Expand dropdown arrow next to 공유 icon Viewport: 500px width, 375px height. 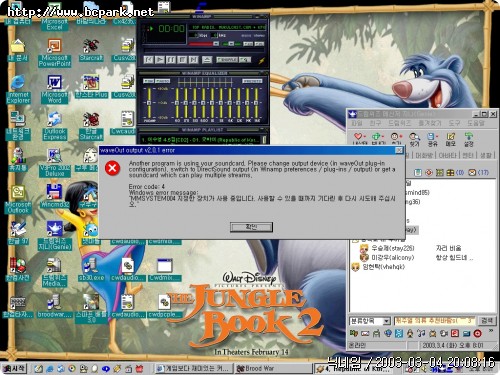tap(437, 137)
